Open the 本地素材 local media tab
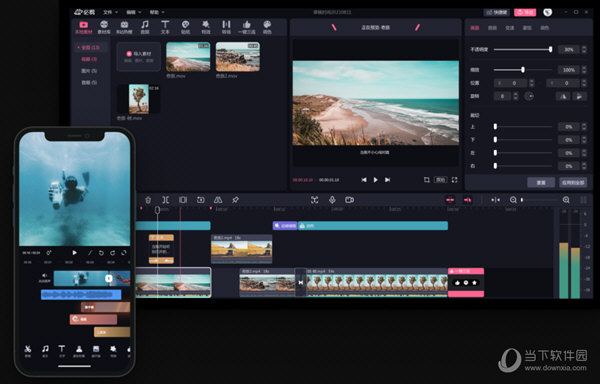The image size is (600, 384). pyautogui.click(x=83, y=28)
